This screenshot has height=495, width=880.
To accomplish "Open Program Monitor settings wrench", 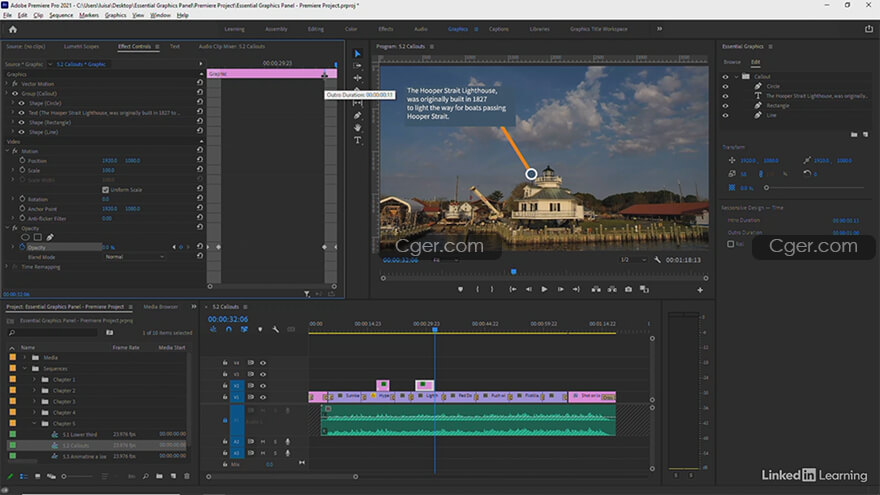I will click(x=657, y=260).
